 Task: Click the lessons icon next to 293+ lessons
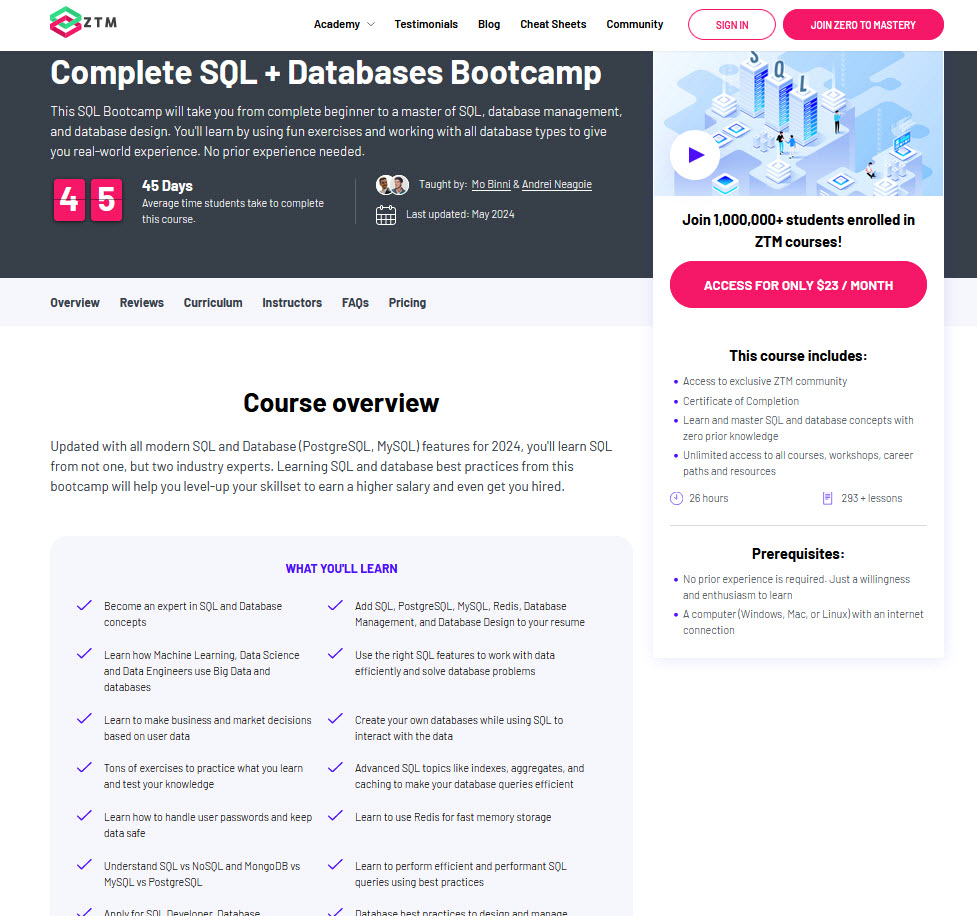click(827, 499)
